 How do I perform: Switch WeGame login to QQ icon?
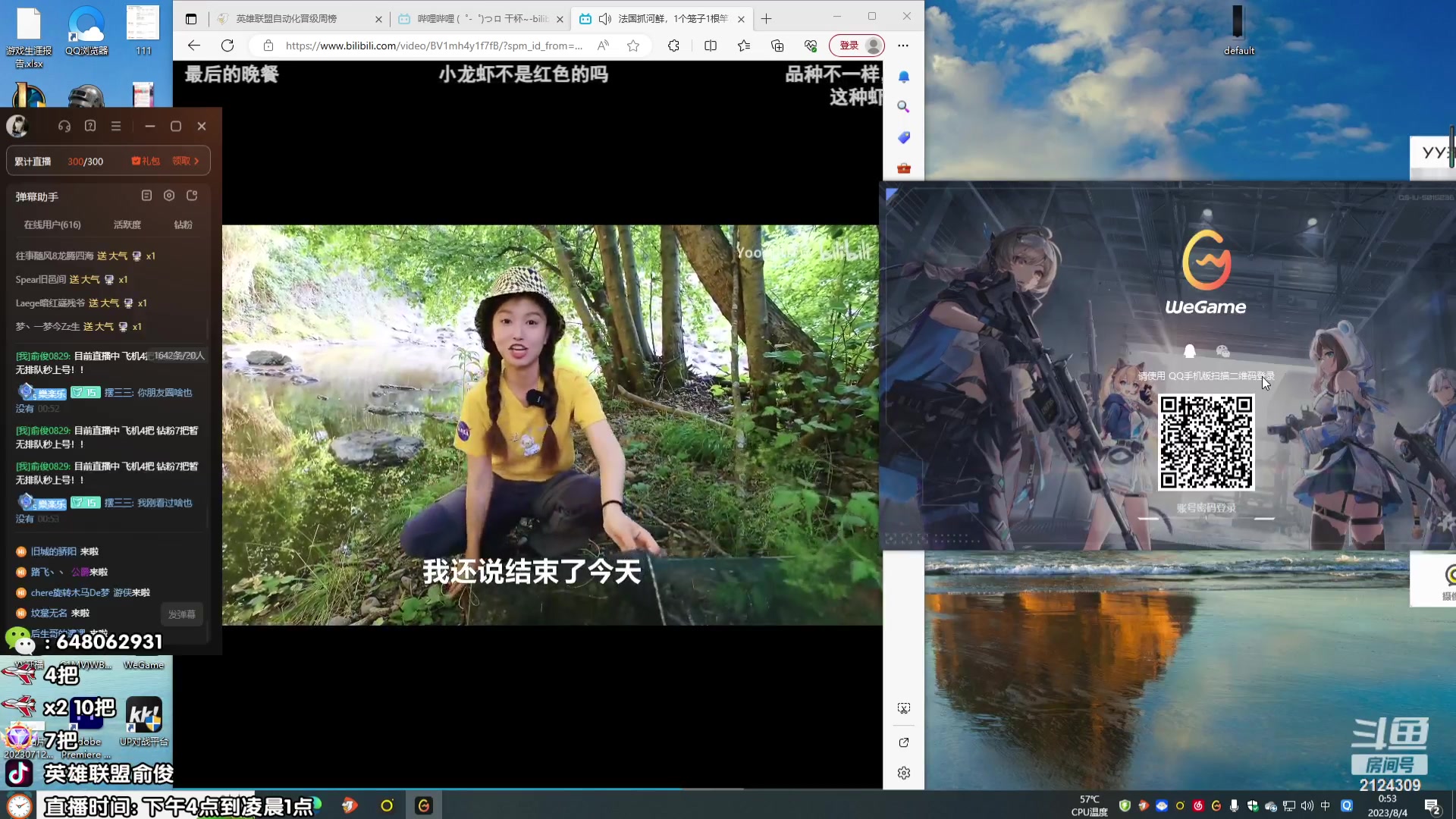(x=1189, y=350)
